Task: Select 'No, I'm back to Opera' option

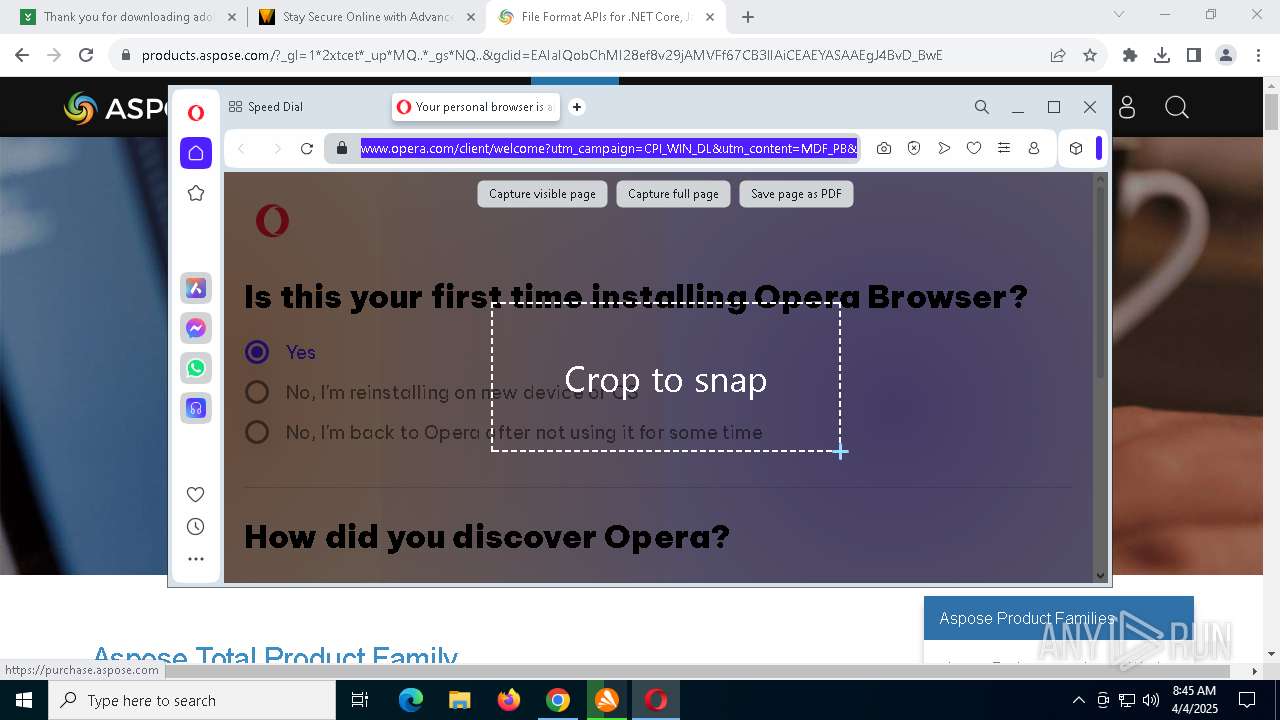Action: click(257, 432)
